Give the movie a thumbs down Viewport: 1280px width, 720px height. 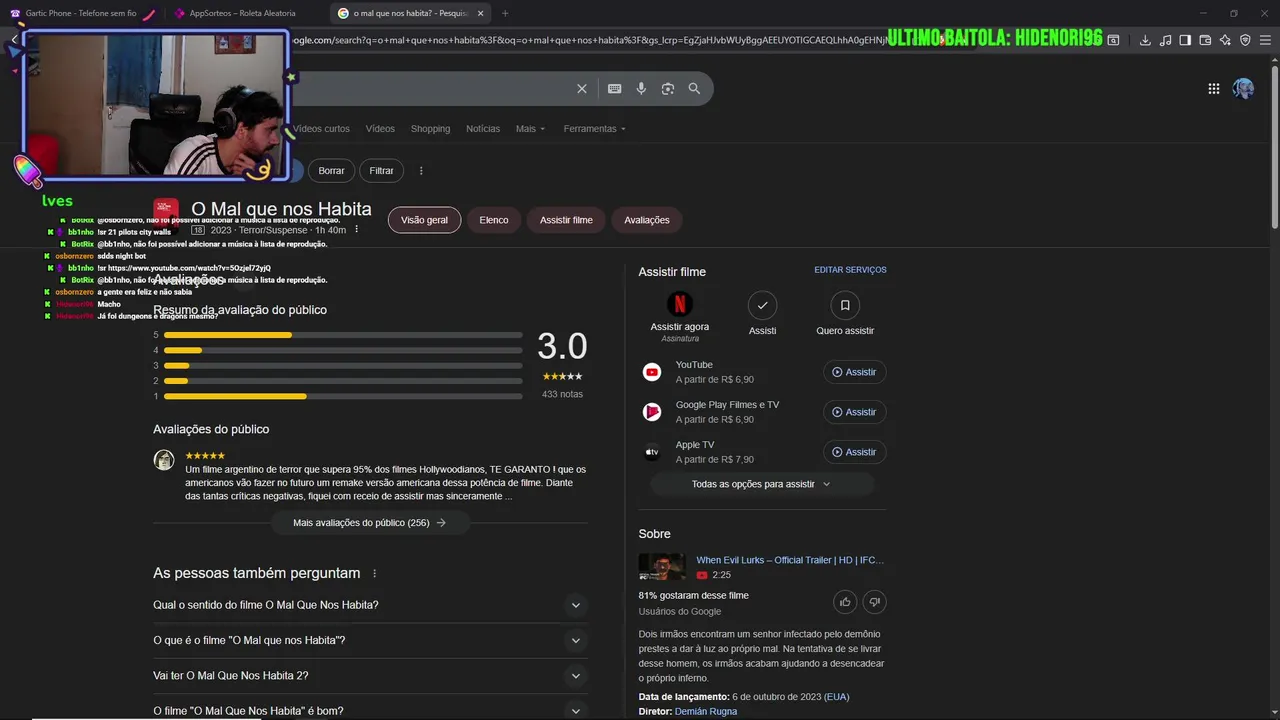(875, 602)
